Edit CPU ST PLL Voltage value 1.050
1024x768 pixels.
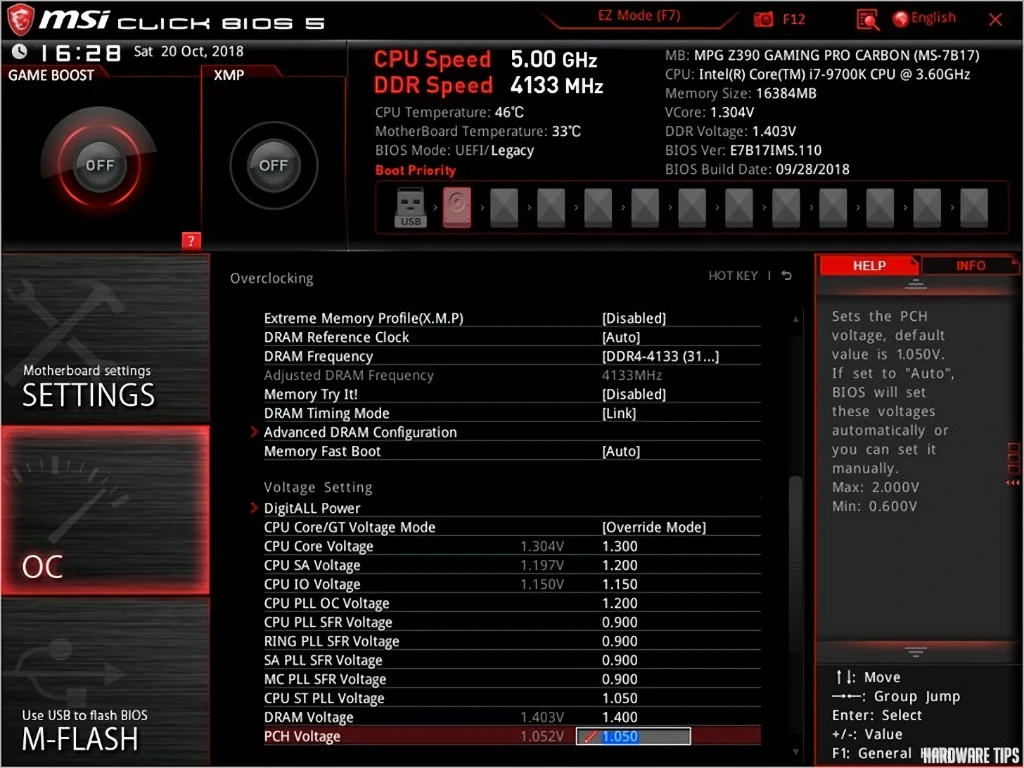pos(620,697)
